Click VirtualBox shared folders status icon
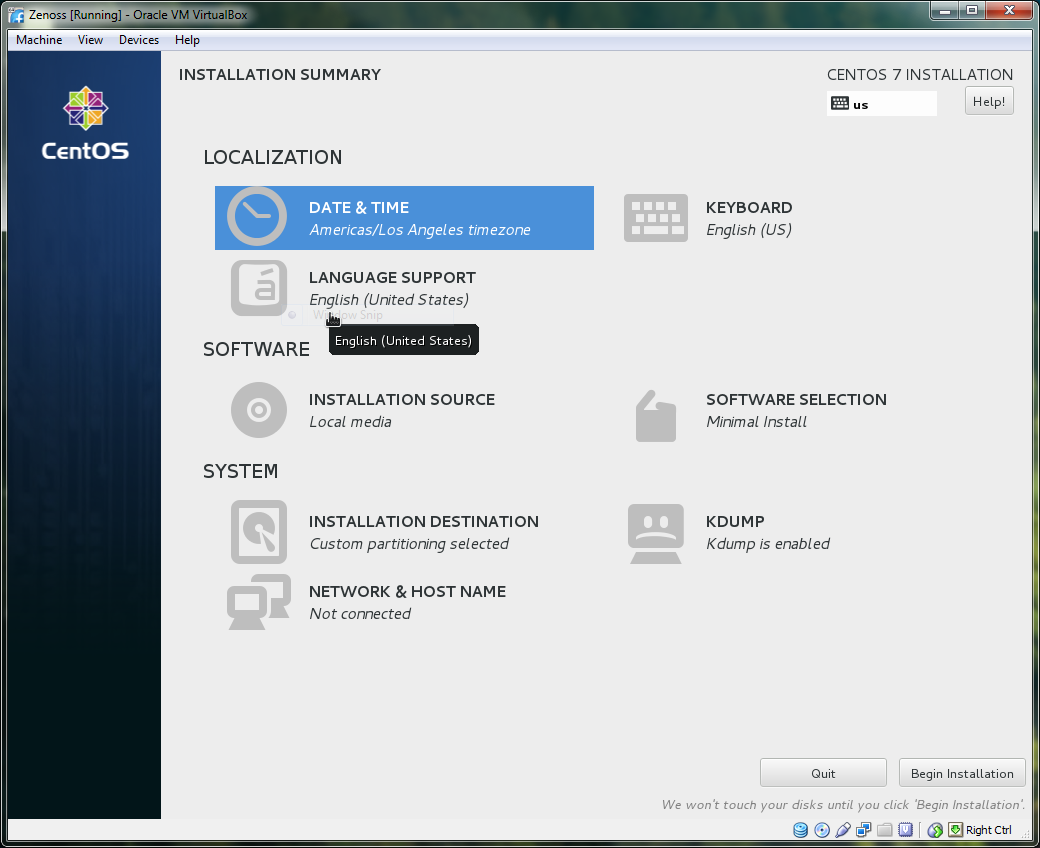Viewport: 1040px width, 848px height. 884,830
